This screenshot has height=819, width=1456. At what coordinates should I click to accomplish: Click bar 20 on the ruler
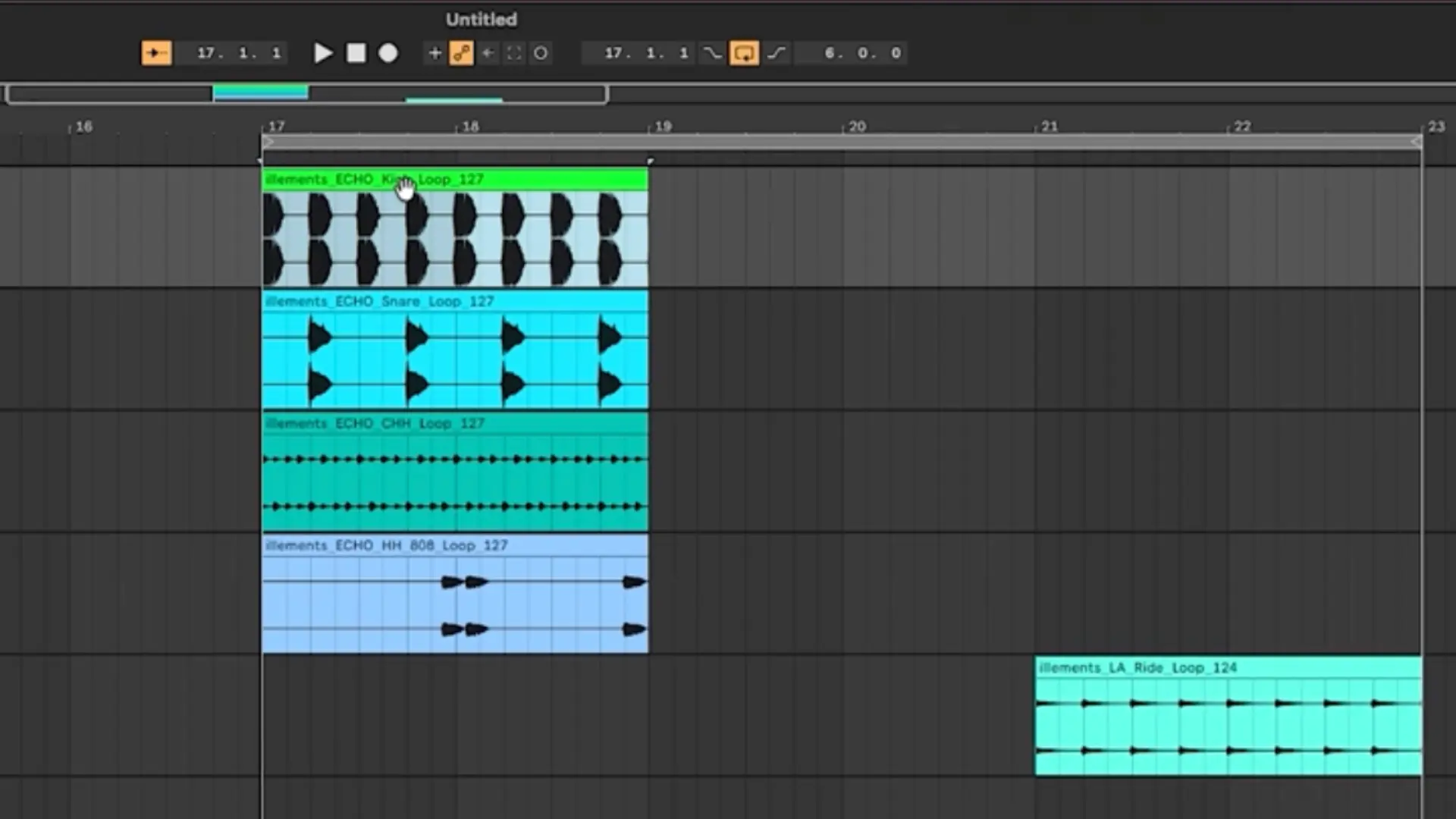click(x=857, y=127)
